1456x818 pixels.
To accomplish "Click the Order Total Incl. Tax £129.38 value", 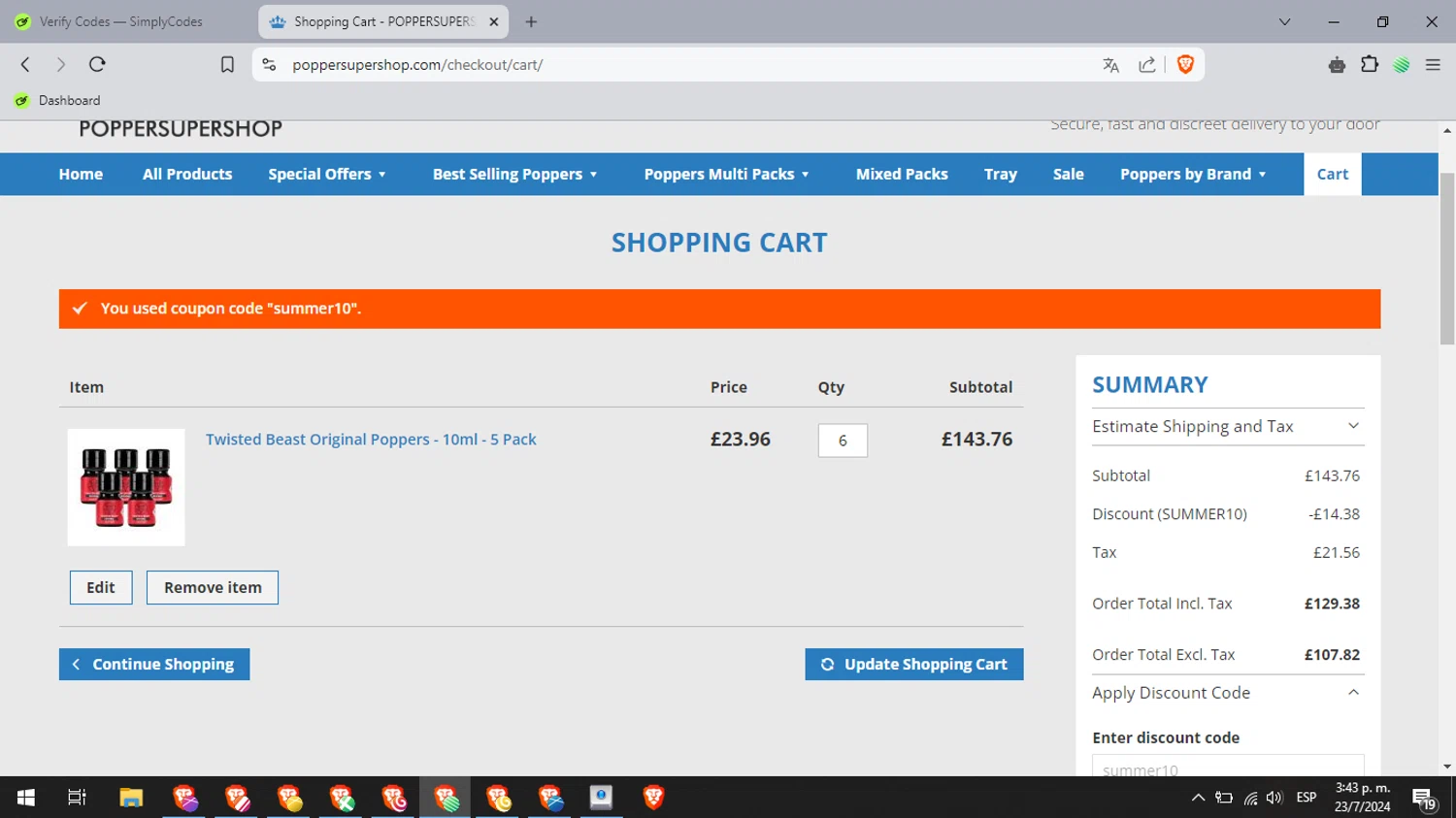I will [x=1332, y=604].
